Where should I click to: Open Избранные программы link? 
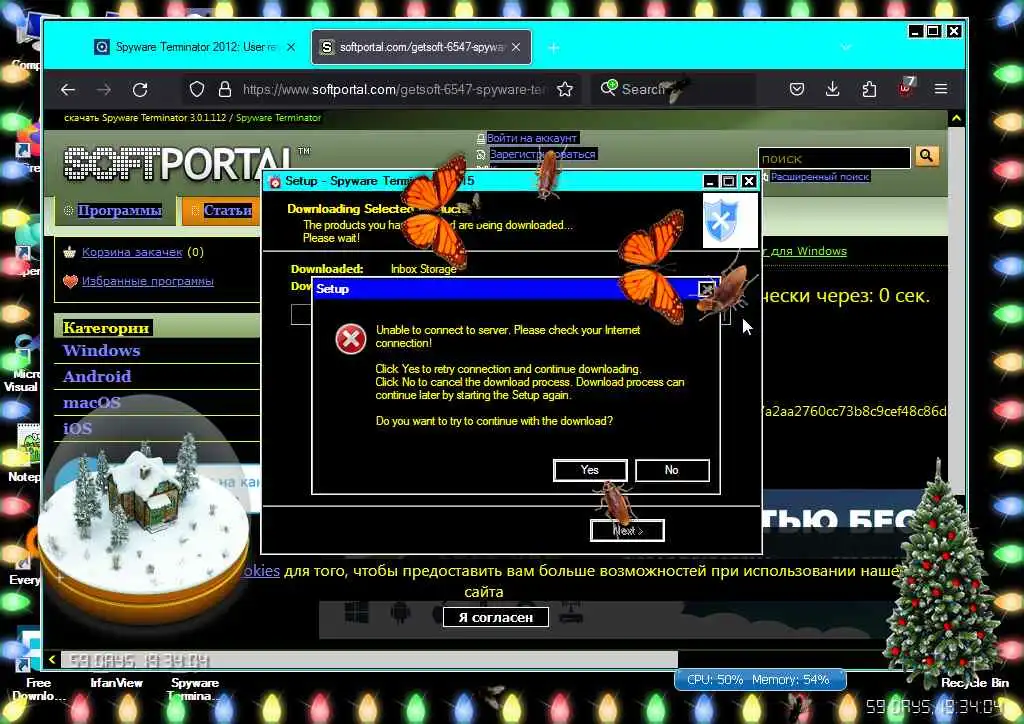coord(148,281)
